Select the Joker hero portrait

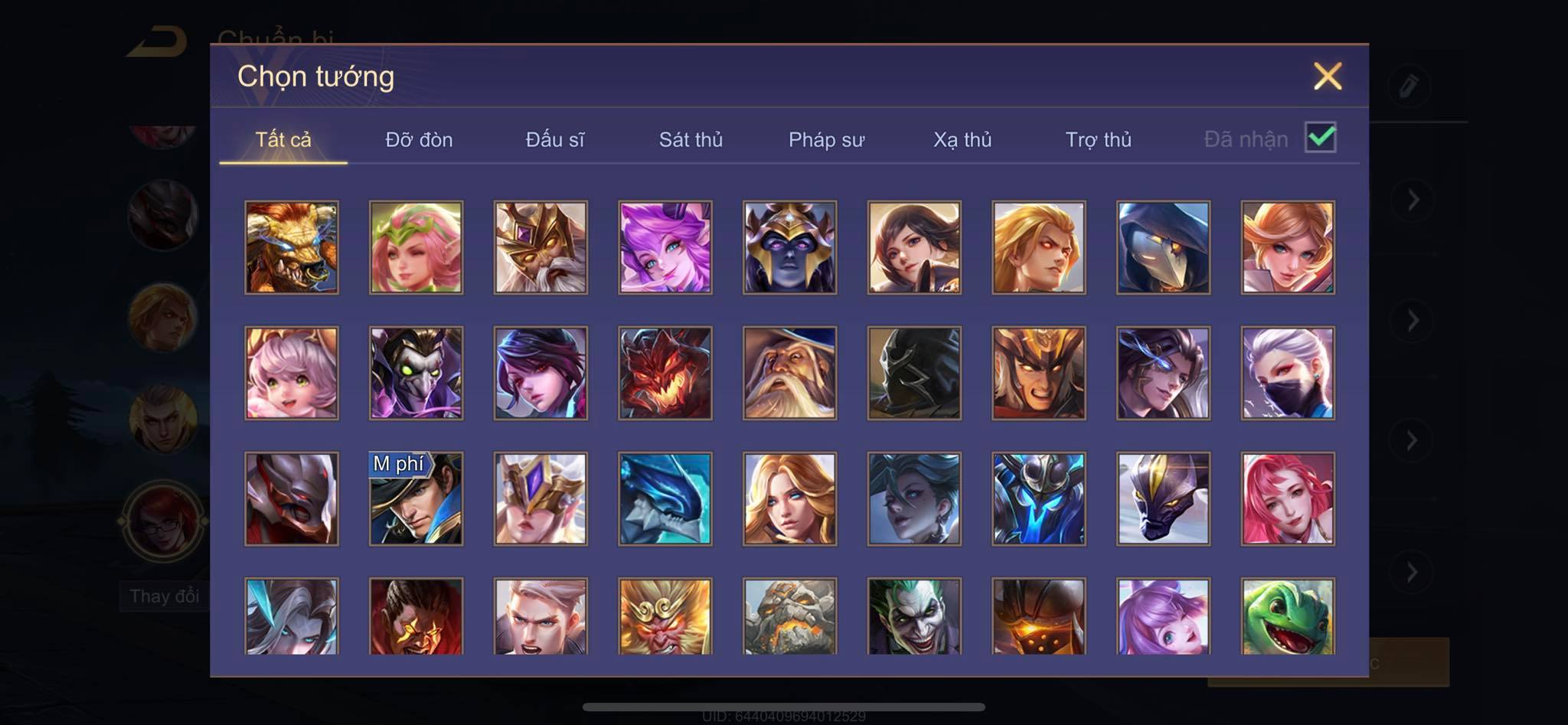[914, 616]
